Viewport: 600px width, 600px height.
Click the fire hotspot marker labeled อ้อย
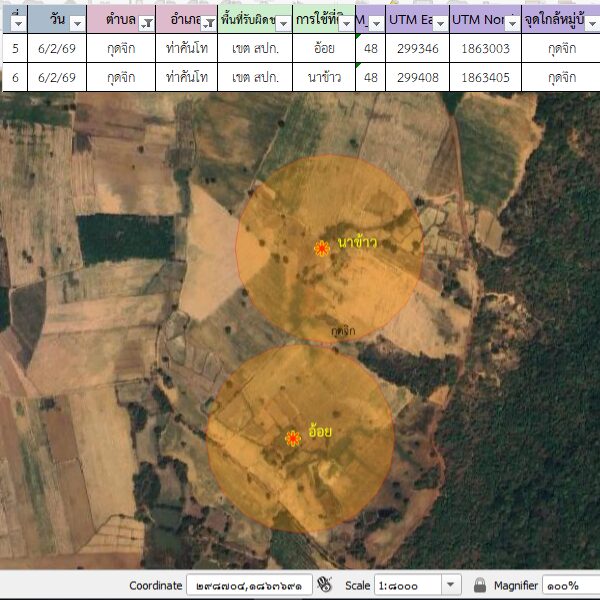[292, 438]
